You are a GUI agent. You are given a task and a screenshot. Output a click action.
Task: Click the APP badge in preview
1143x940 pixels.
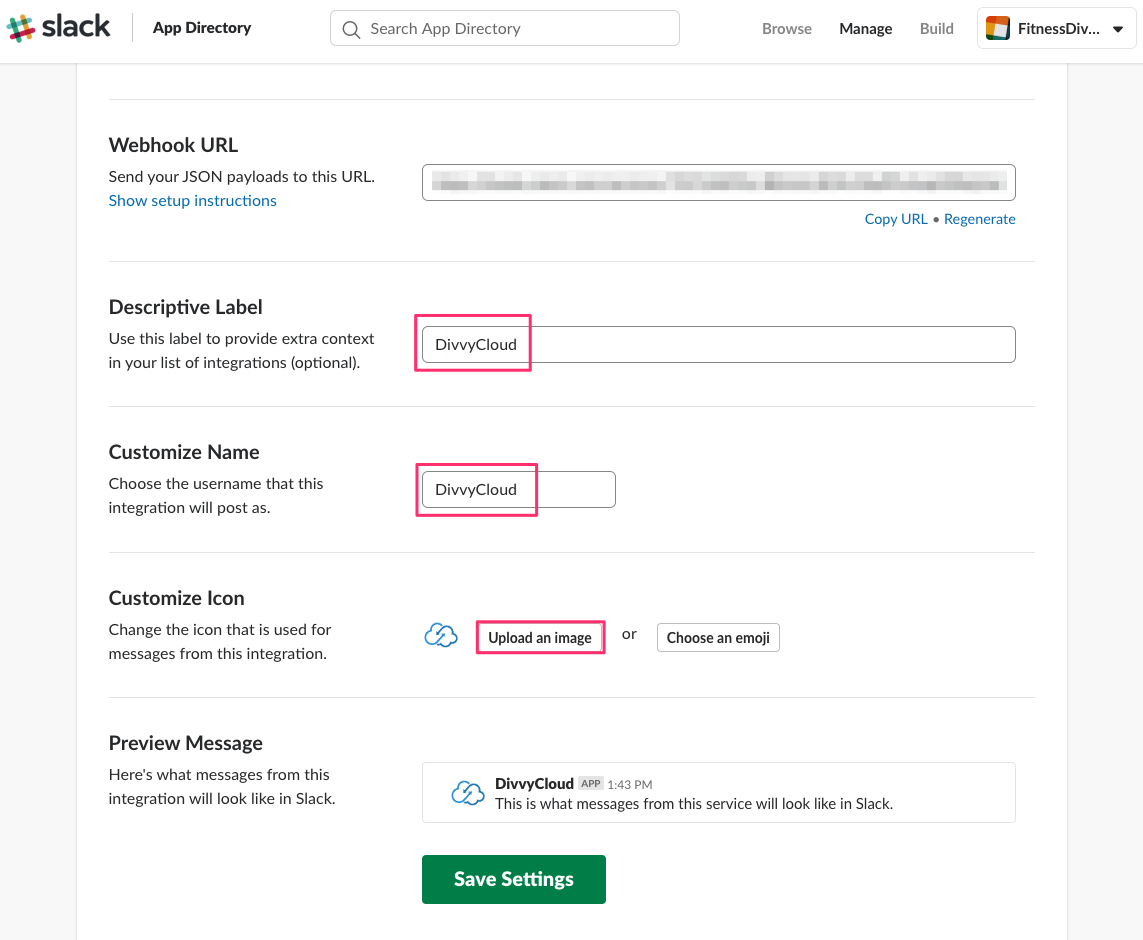point(590,783)
